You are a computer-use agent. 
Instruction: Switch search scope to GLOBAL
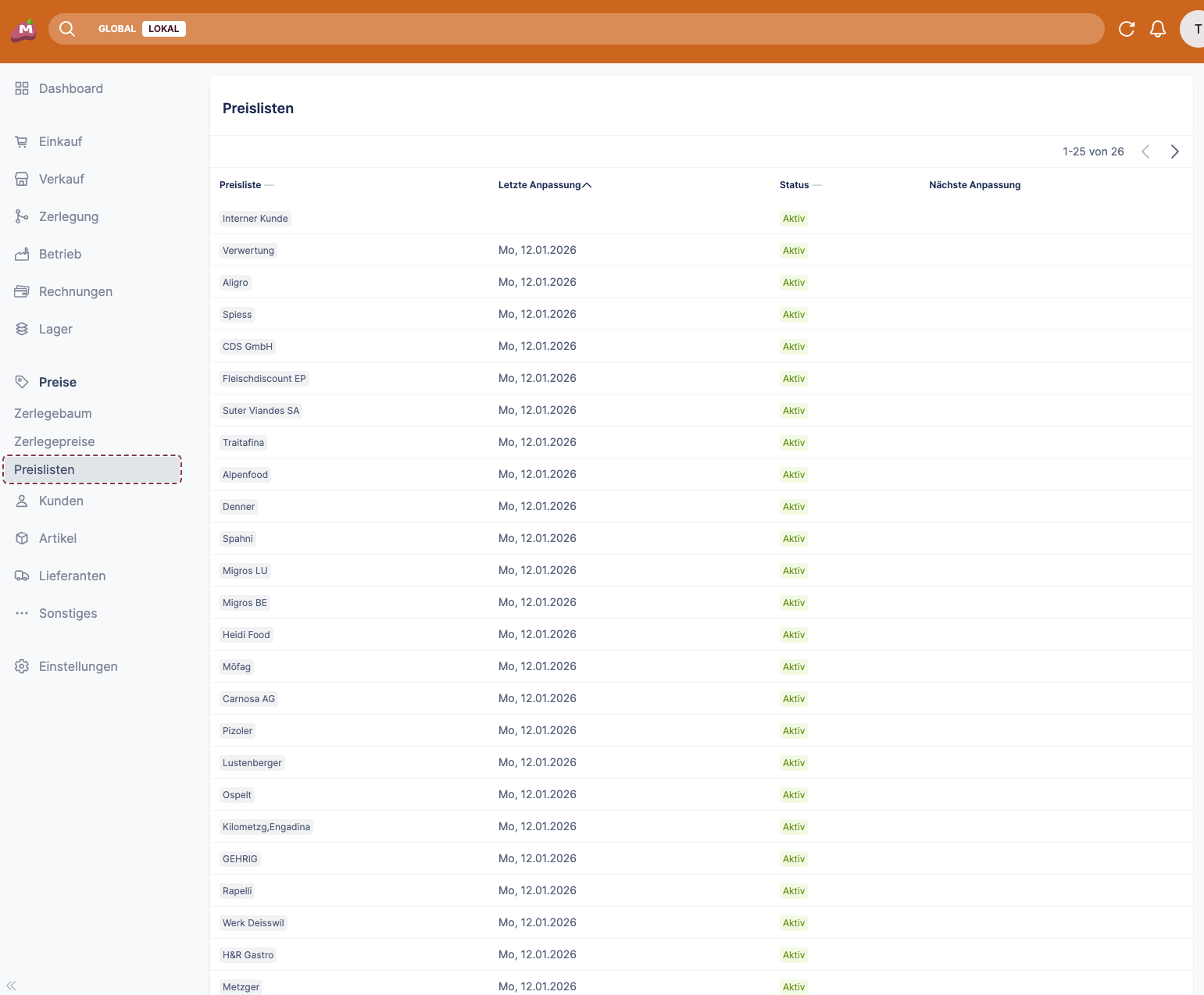pos(117,29)
